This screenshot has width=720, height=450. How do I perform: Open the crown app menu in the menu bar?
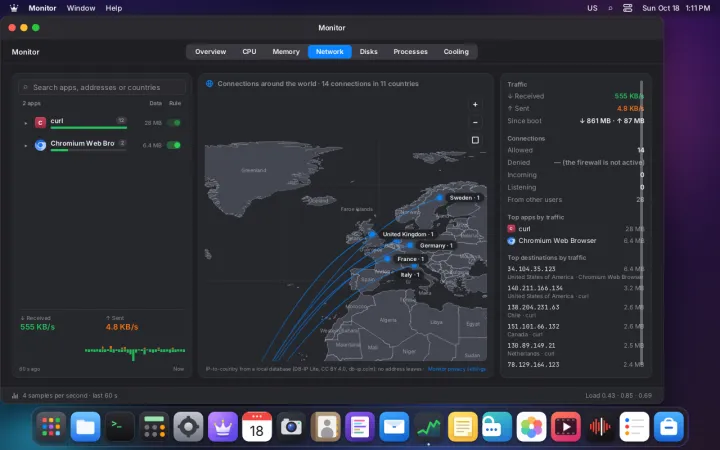[14, 8]
